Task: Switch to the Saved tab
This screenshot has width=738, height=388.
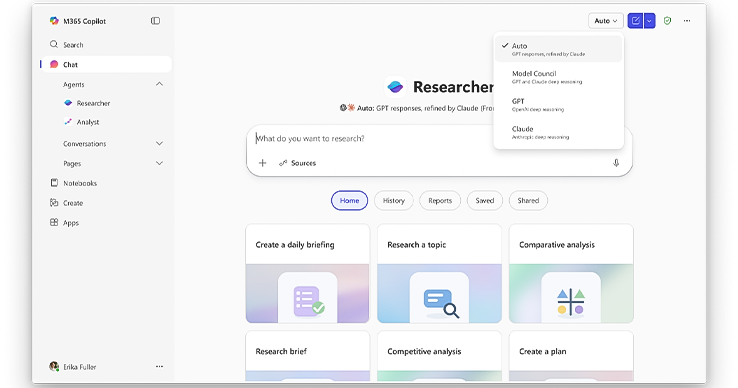Action: (x=485, y=201)
